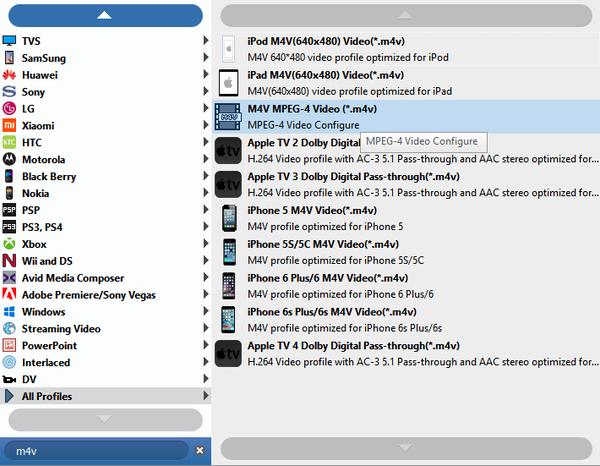Click the TVS monitor icon
Screen dimensions: 600x466
tap(9, 41)
